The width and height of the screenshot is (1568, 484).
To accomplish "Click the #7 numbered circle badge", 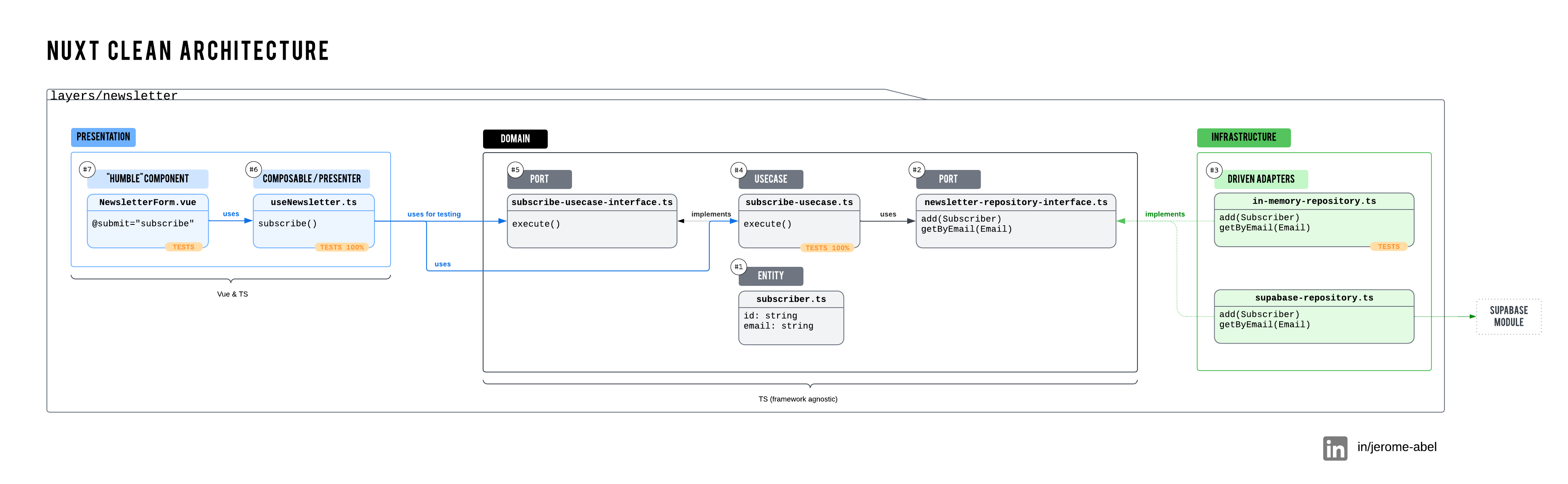I will pyautogui.click(x=87, y=170).
